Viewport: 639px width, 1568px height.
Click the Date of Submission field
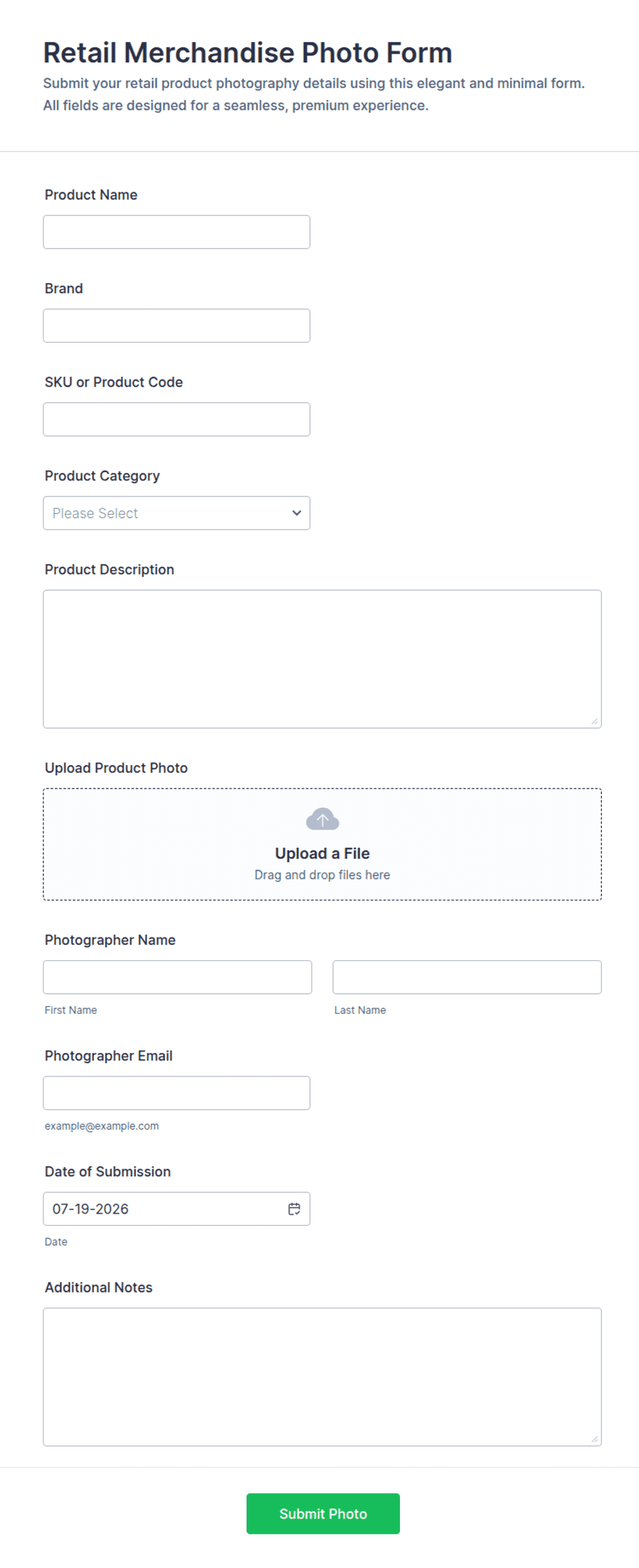[177, 1209]
